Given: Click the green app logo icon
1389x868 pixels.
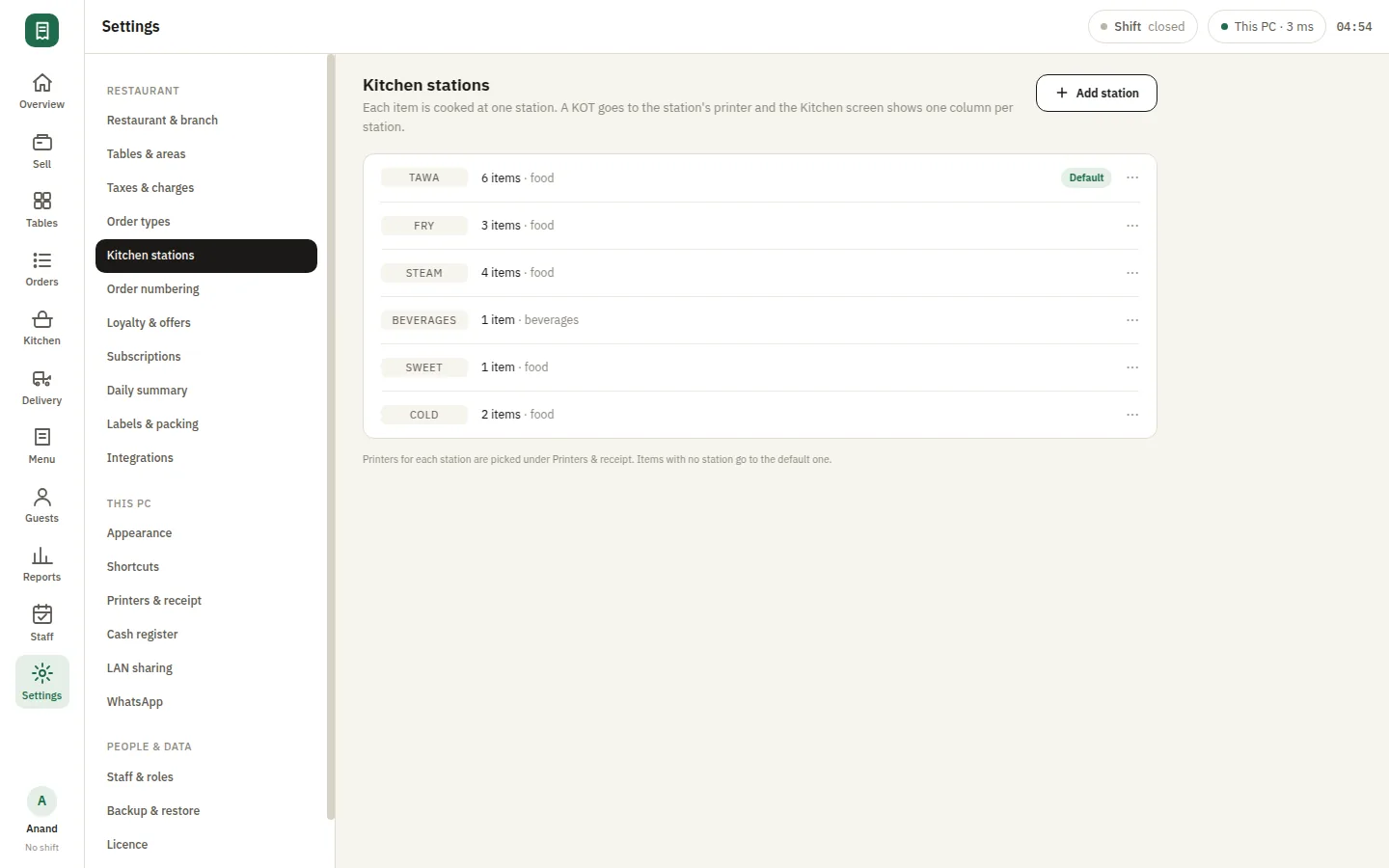Looking at the screenshot, I should coord(41,31).
